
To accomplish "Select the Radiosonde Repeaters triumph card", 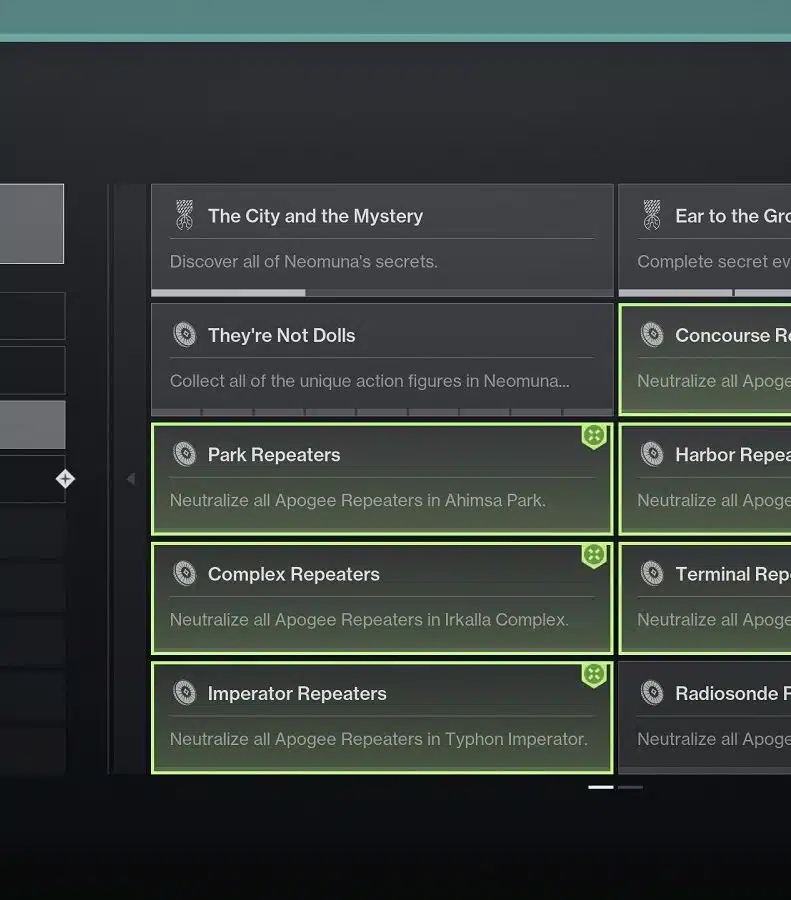I will click(x=705, y=717).
